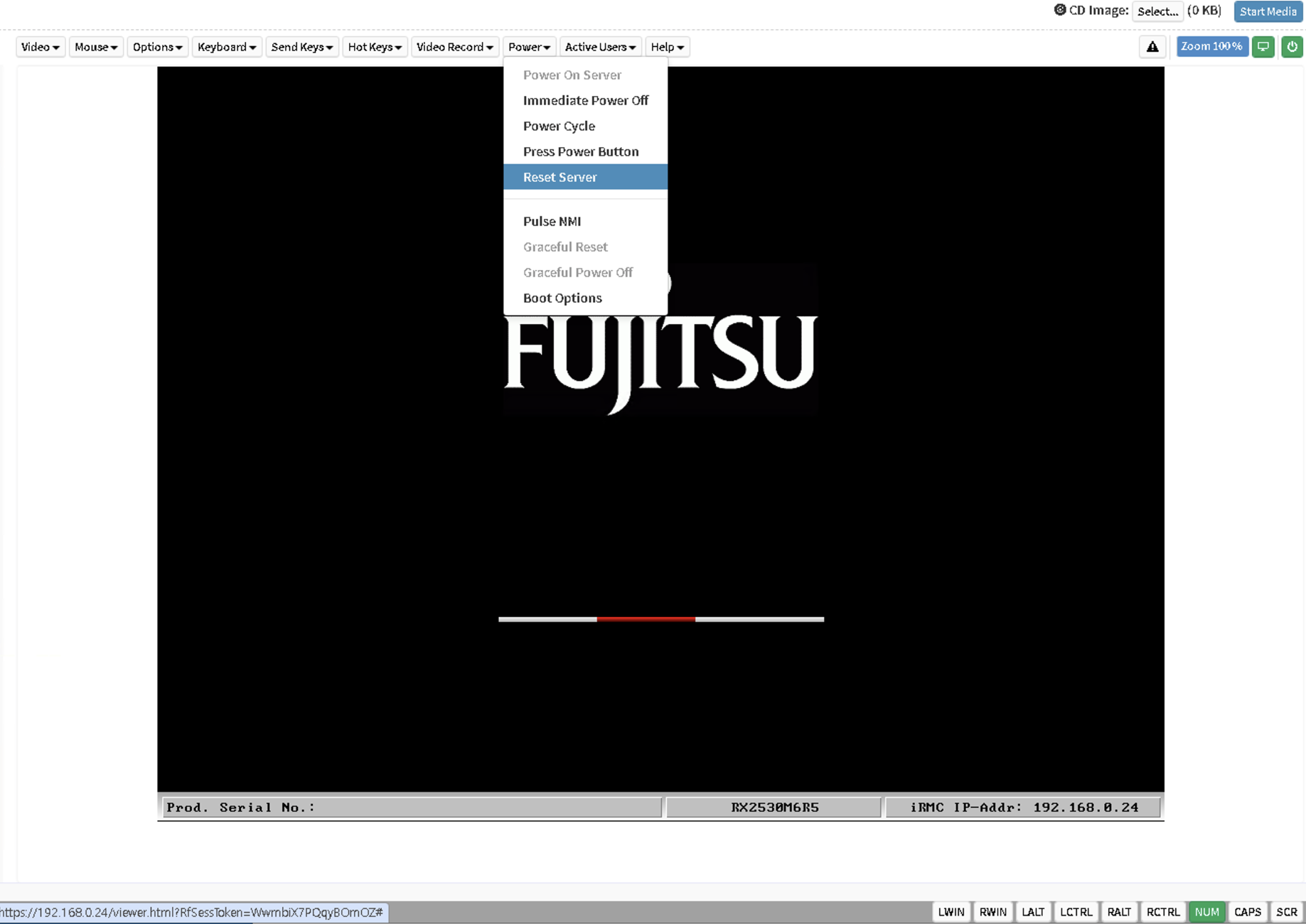Click the CD Image disc icon
Image resolution: width=1306 pixels, height=924 pixels.
pyautogui.click(x=1059, y=10)
